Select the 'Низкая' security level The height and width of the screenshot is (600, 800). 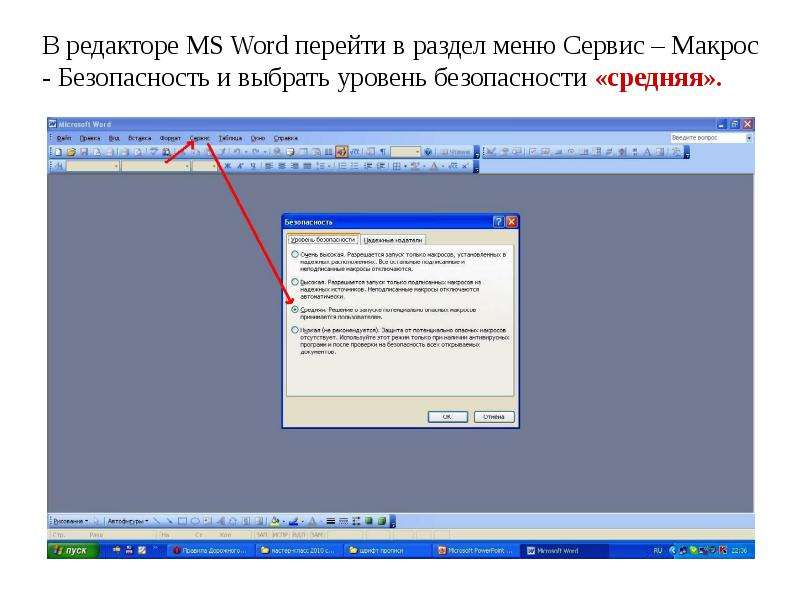click(x=295, y=330)
